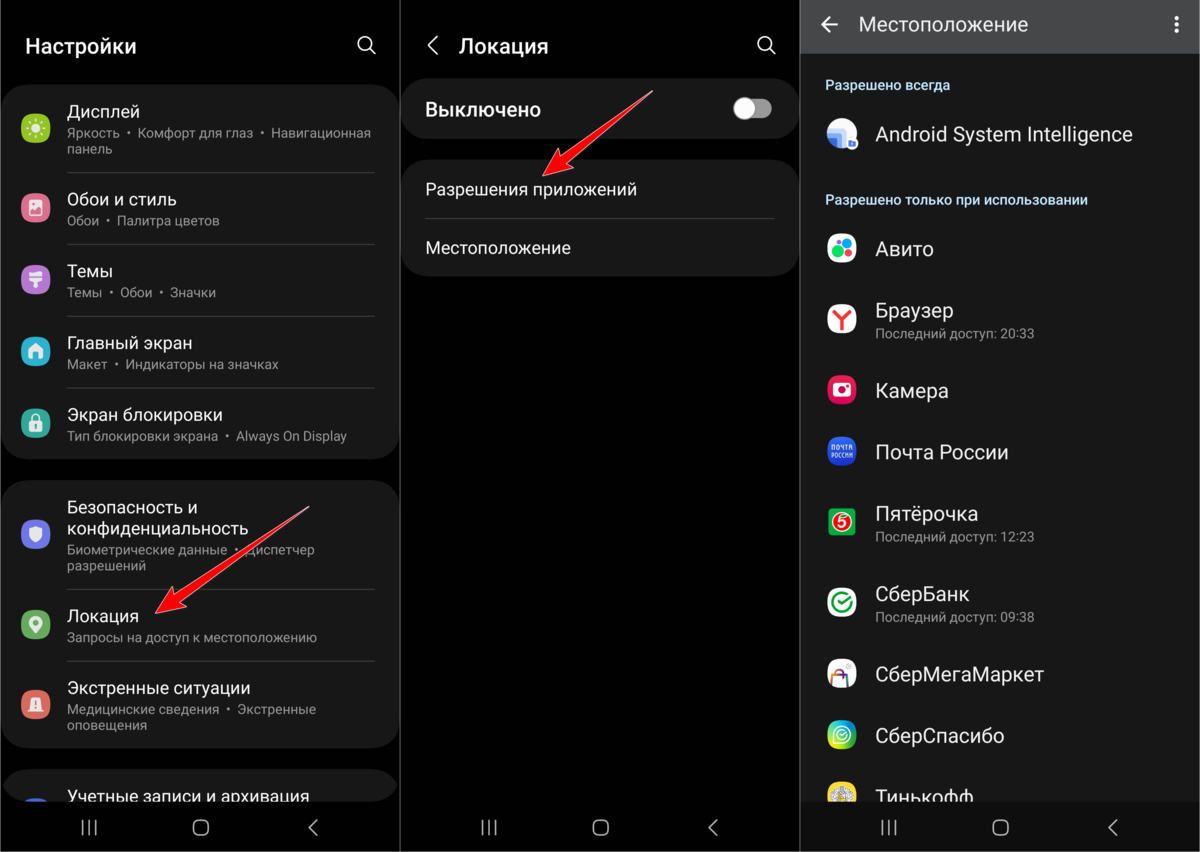This screenshot has height=852, width=1200.
Task: Select Android System Intelligence app name
Action: click(1003, 134)
